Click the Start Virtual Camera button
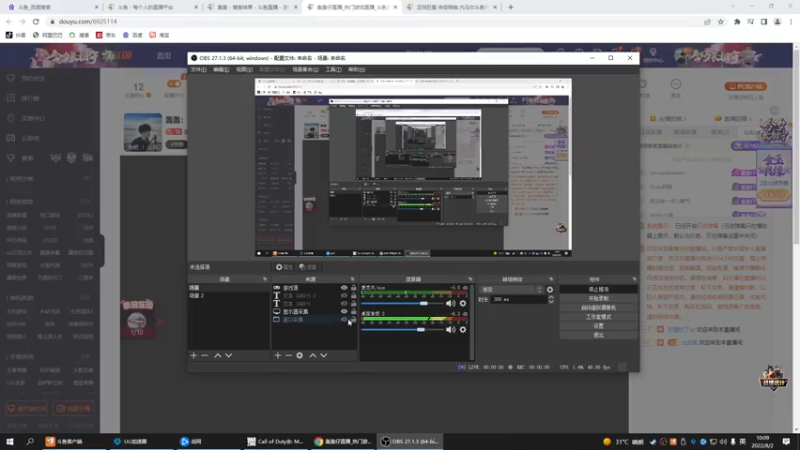Image resolution: width=800 pixels, height=450 pixels. click(x=598, y=308)
